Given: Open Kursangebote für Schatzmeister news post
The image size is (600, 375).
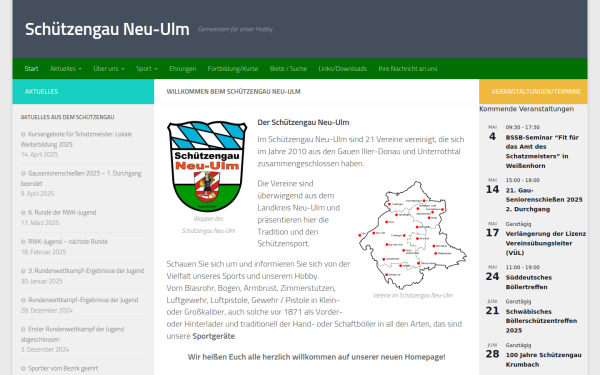Looking at the screenshot, I should 76,139.
